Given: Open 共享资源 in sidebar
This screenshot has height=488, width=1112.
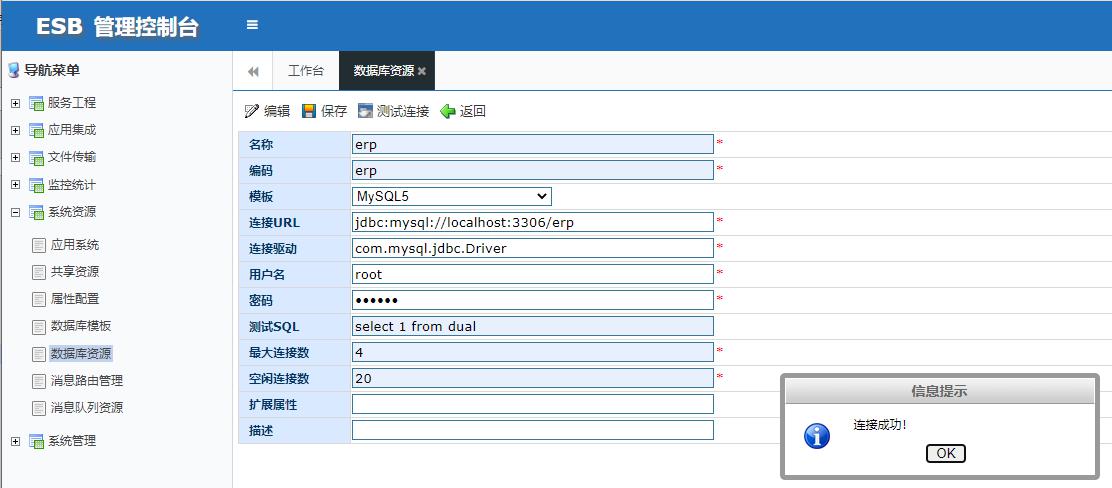Looking at the screenshot, I should tap(75, 272).
